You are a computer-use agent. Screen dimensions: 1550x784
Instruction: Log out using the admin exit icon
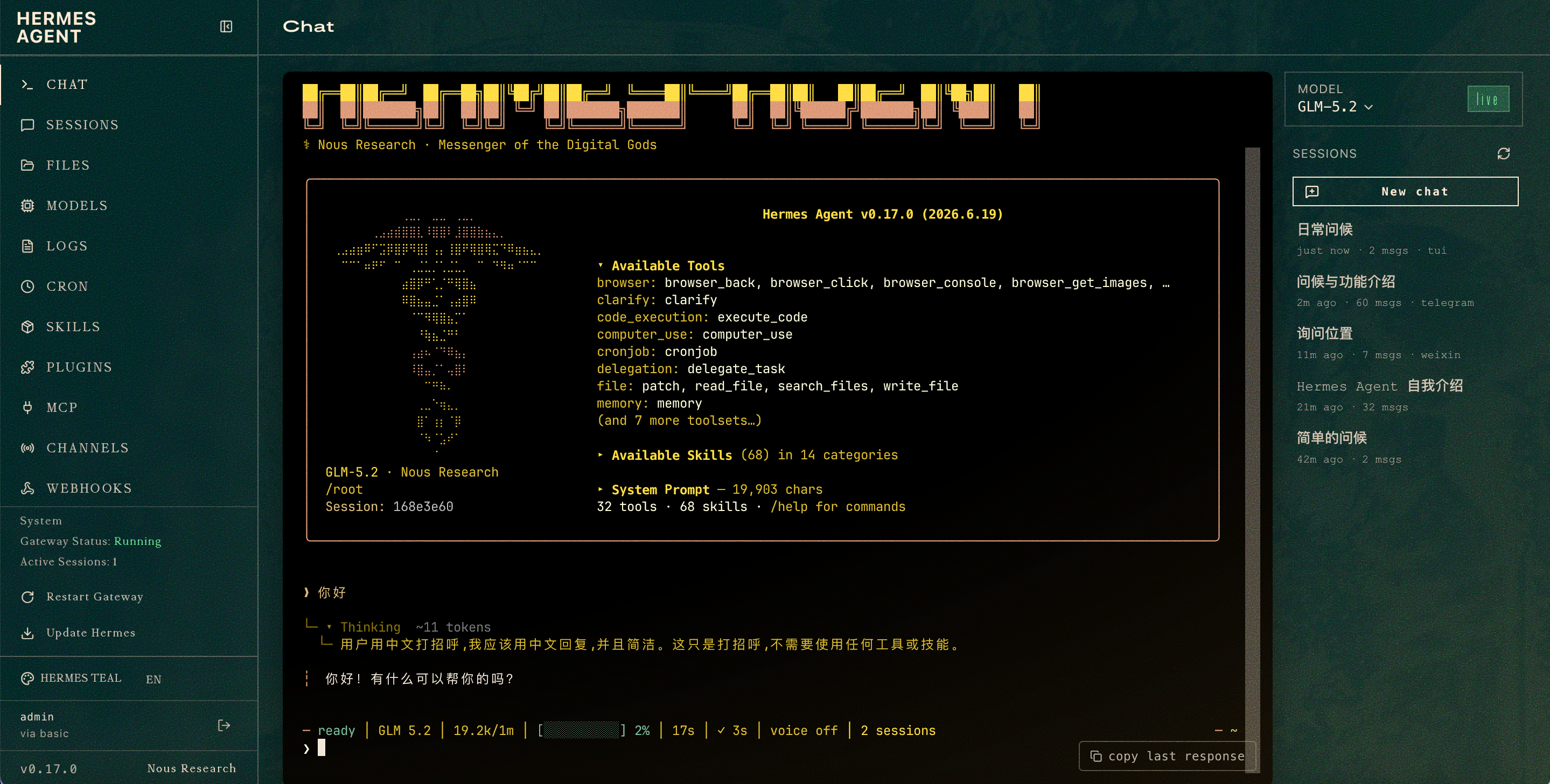[224, 725]
